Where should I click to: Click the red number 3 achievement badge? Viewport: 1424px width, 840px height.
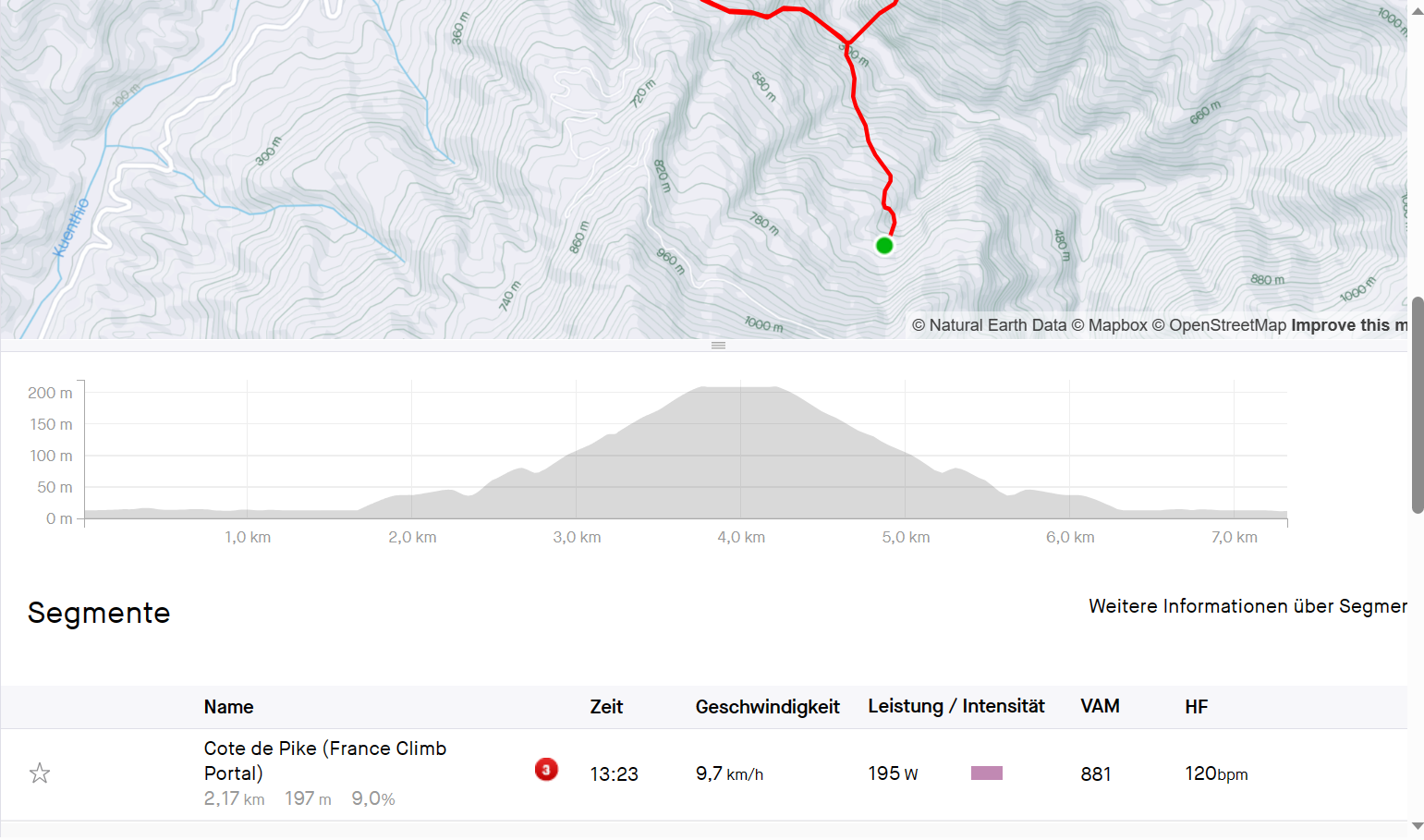pyautogui.click(x=546, y=769)
